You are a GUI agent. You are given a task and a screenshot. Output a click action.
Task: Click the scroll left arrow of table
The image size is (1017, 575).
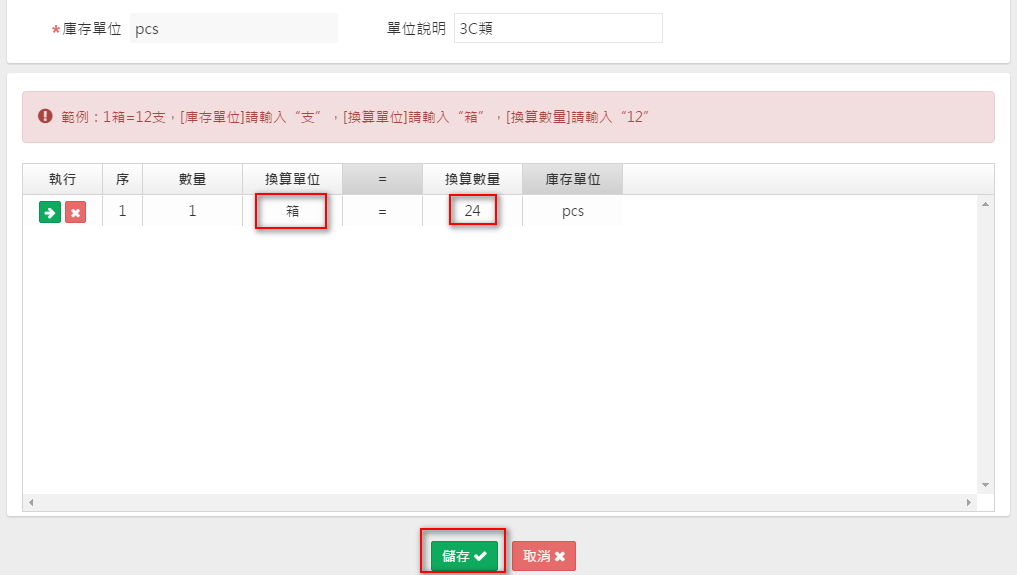31,502
